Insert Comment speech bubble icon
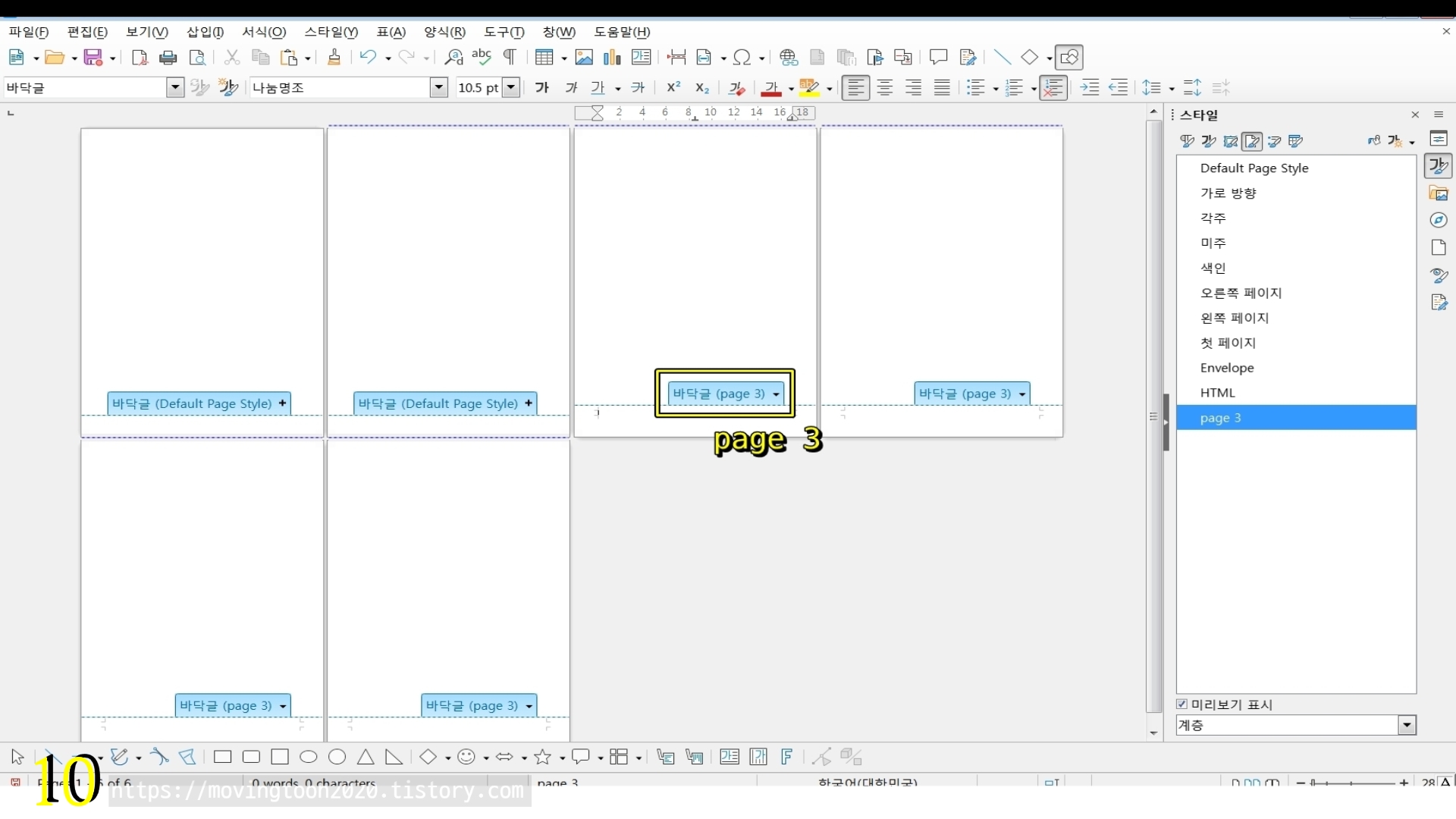The height and width of the screenshot is (819, 1456). click(939, 58)
